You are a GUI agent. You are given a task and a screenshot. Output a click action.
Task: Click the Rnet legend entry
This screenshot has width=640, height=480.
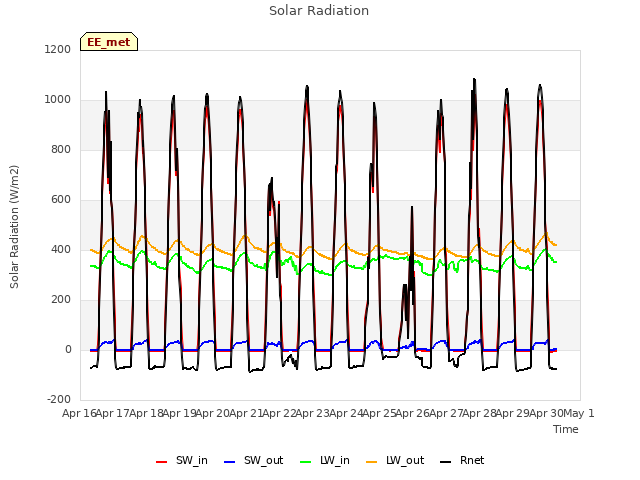click(462, 460)
